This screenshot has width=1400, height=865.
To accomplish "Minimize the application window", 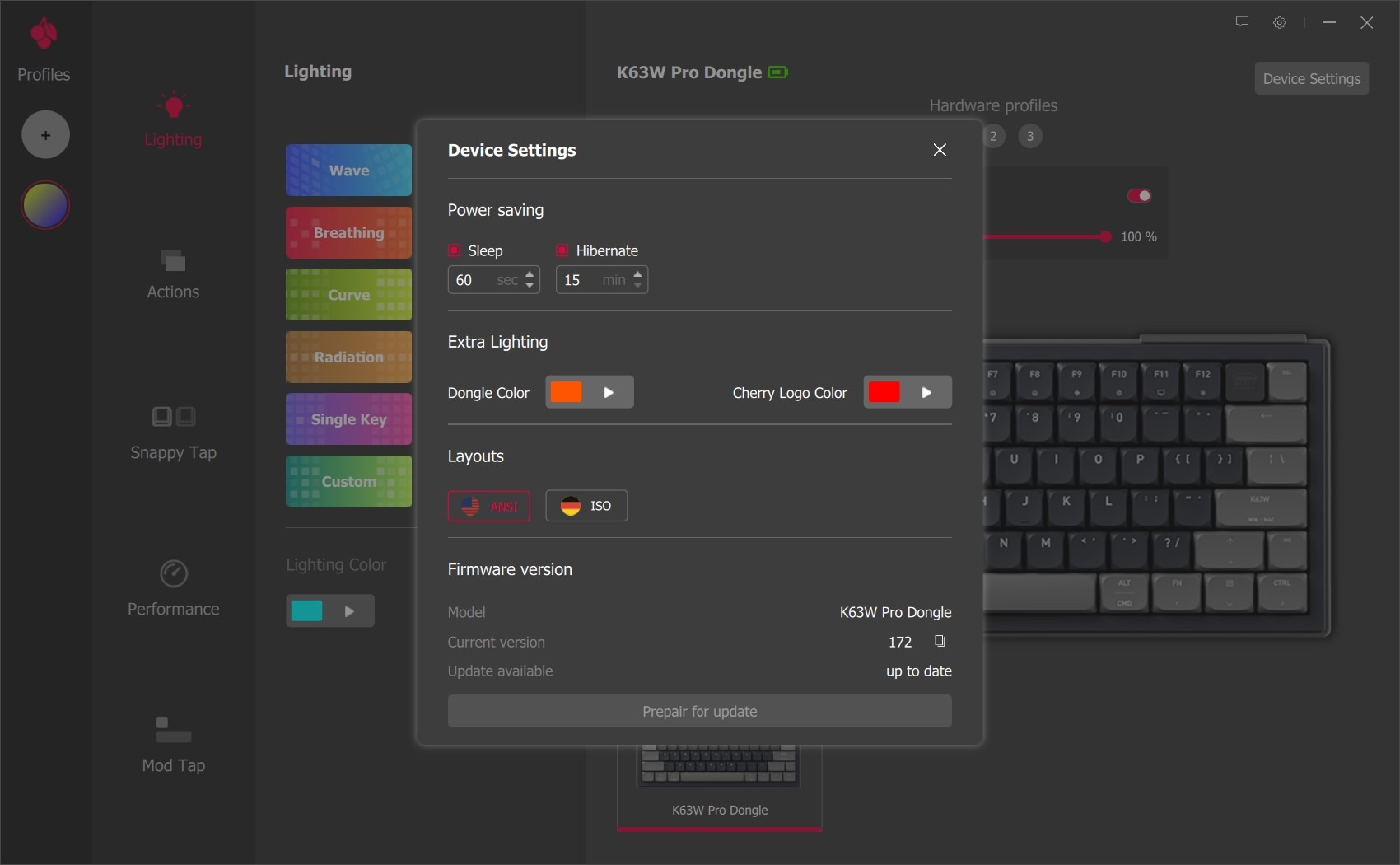I will pyautogui.click(x=1329, y=22).
